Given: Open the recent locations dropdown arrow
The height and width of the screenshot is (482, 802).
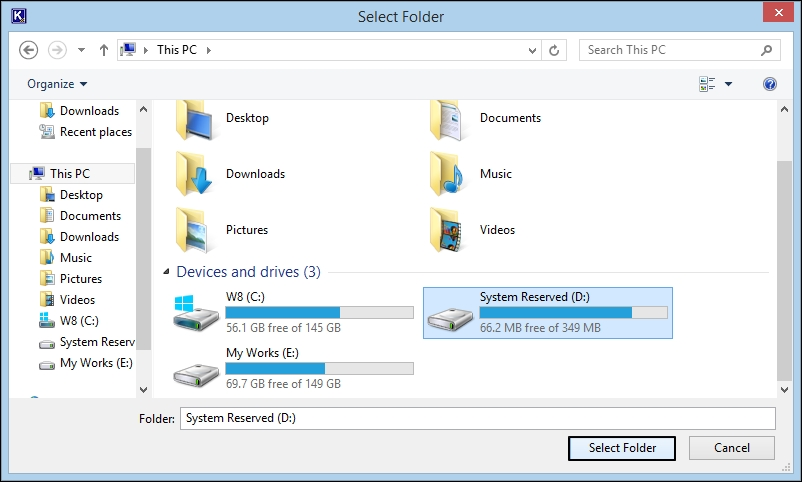Looking at the screenshot, I should pos(81,50).
